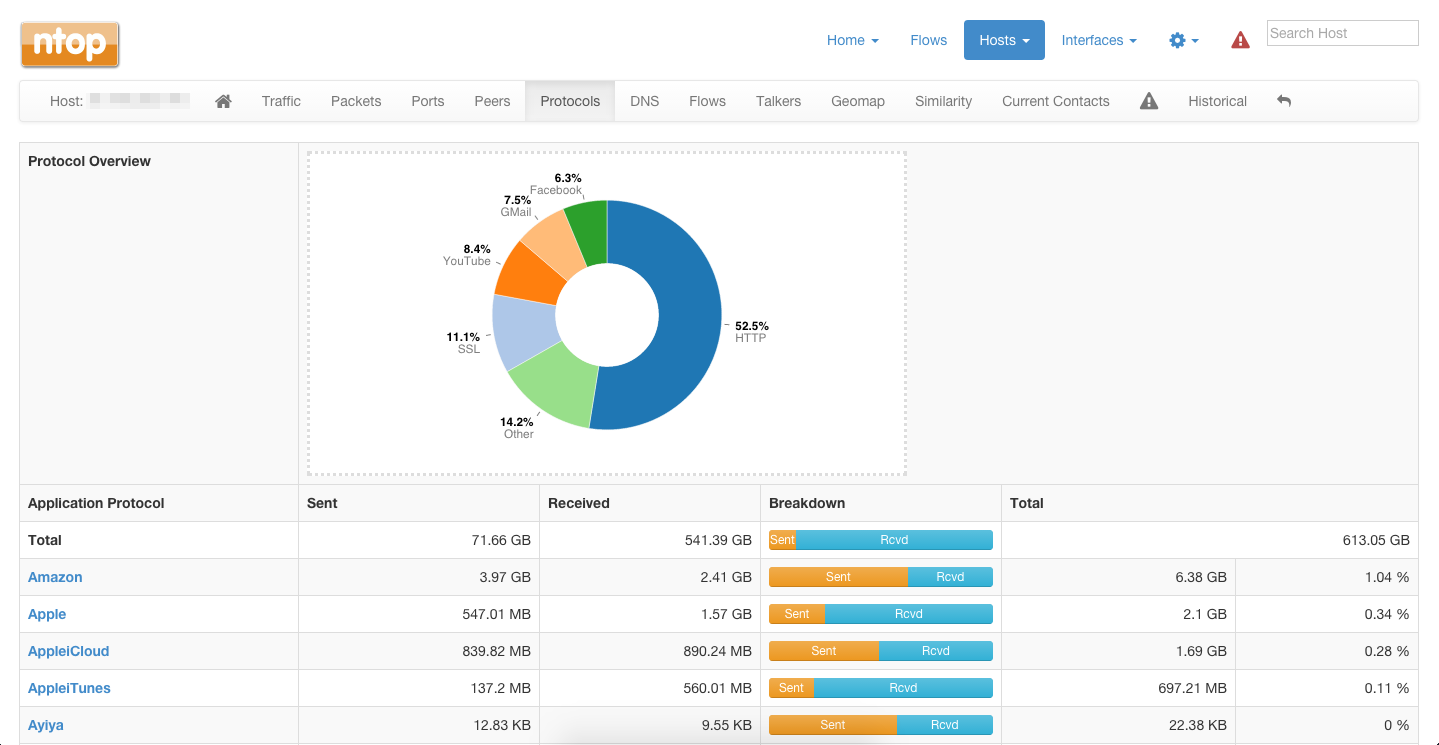Click the '1.04 %' Amazon percentage
This screenshot has width=1439, height=745.
1387,577
